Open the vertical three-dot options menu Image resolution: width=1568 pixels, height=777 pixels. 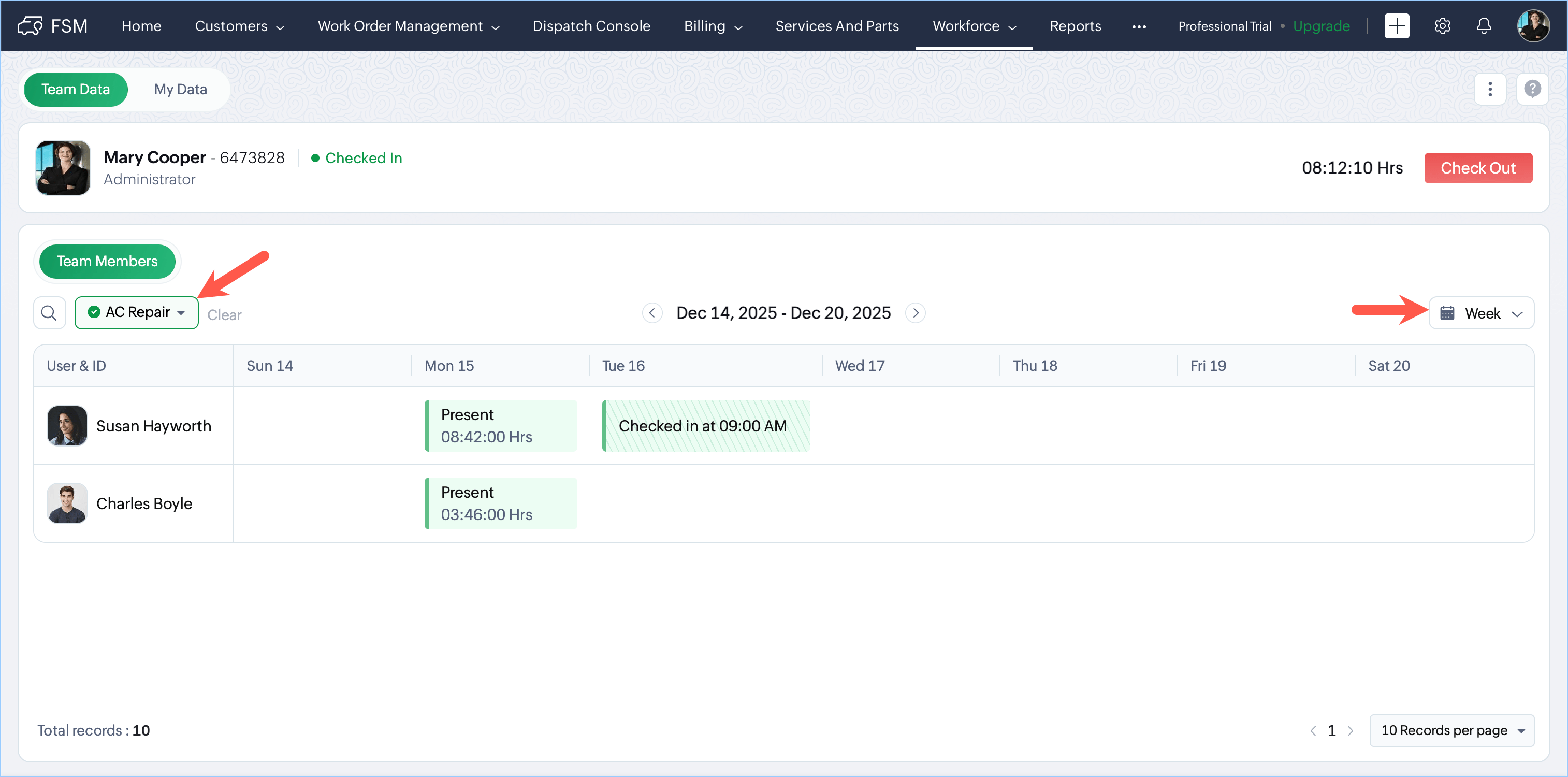pos(1489,89)
